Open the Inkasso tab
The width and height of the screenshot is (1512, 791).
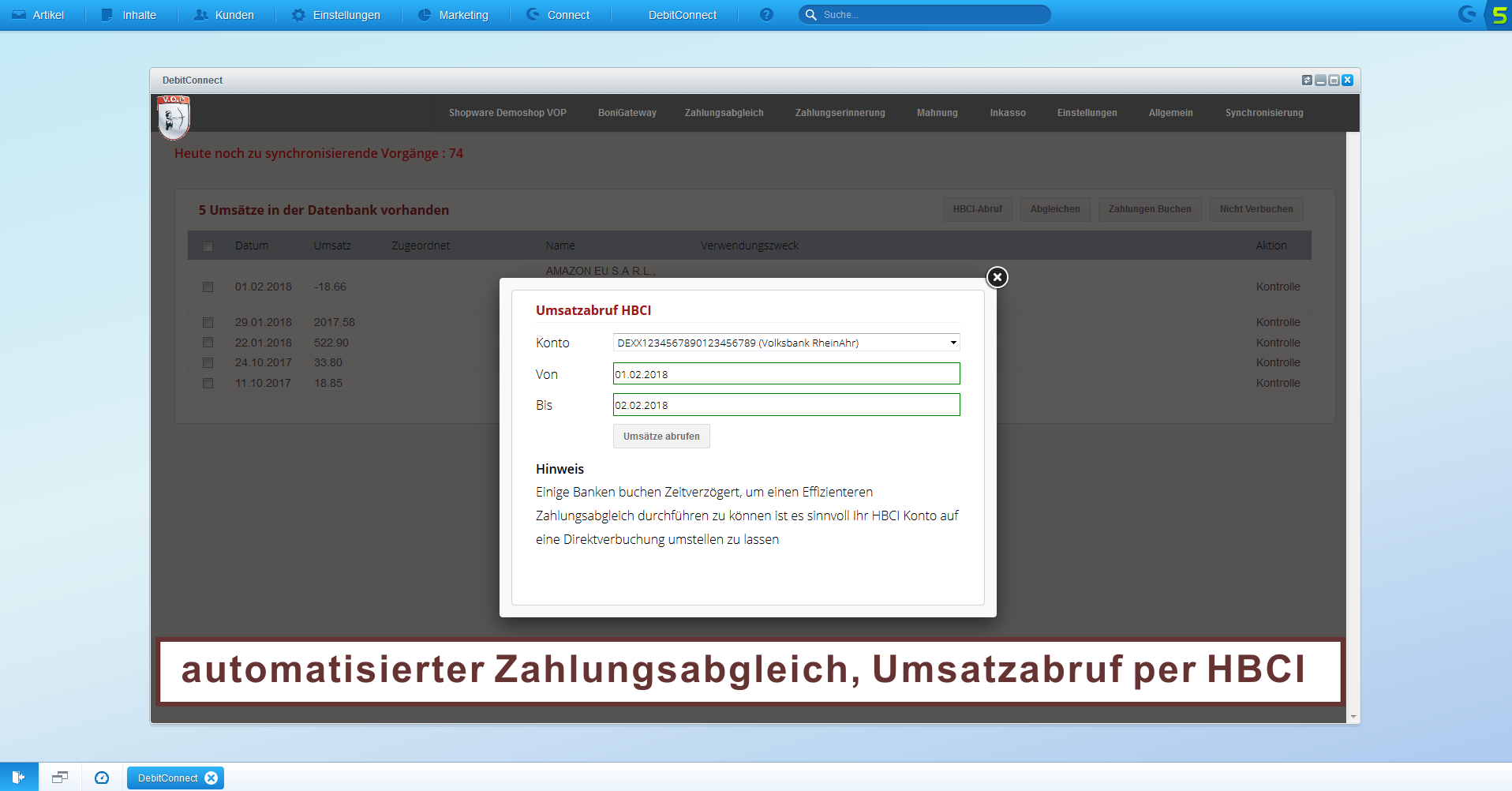1008,113
